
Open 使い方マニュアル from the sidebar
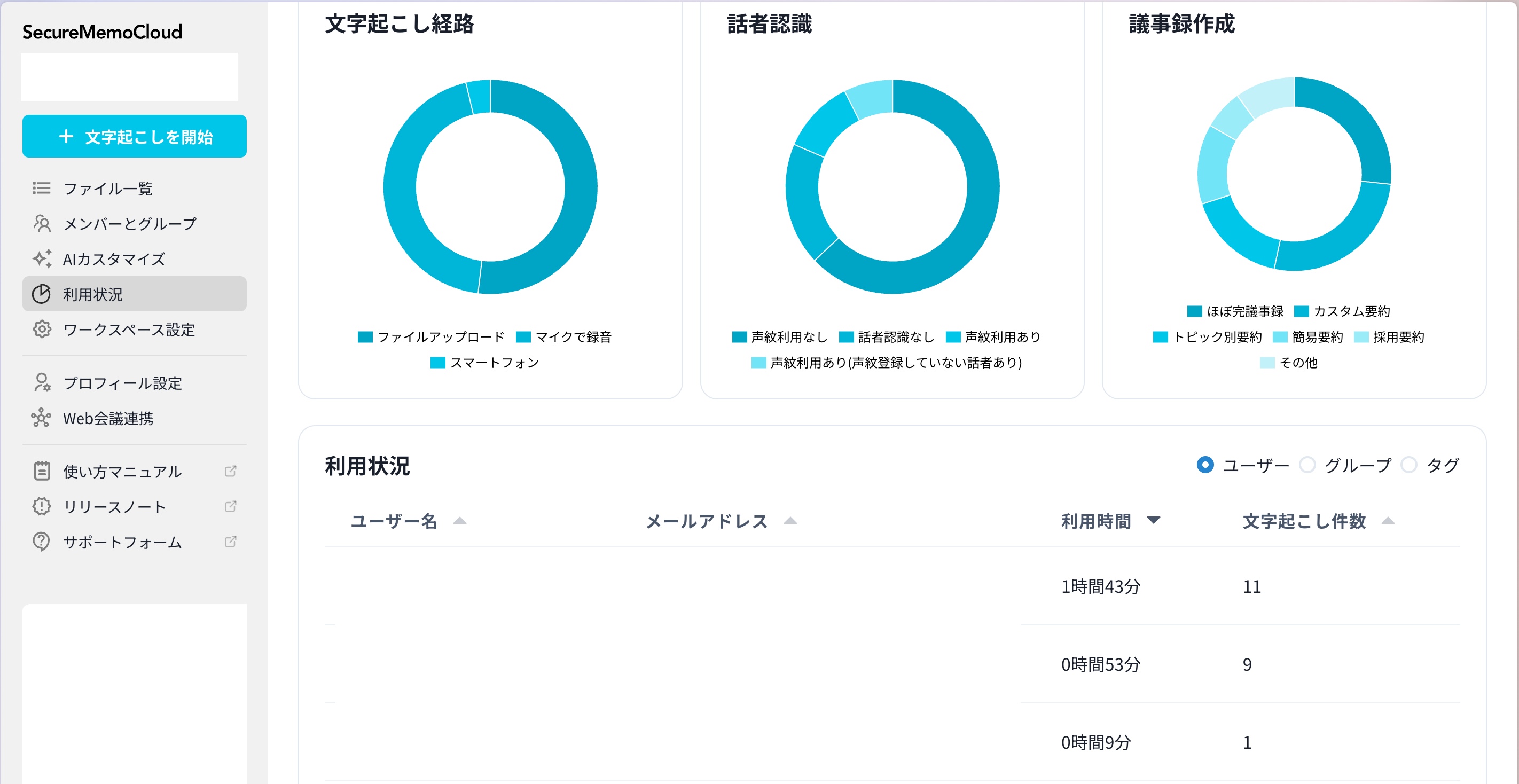coord(120,471)
